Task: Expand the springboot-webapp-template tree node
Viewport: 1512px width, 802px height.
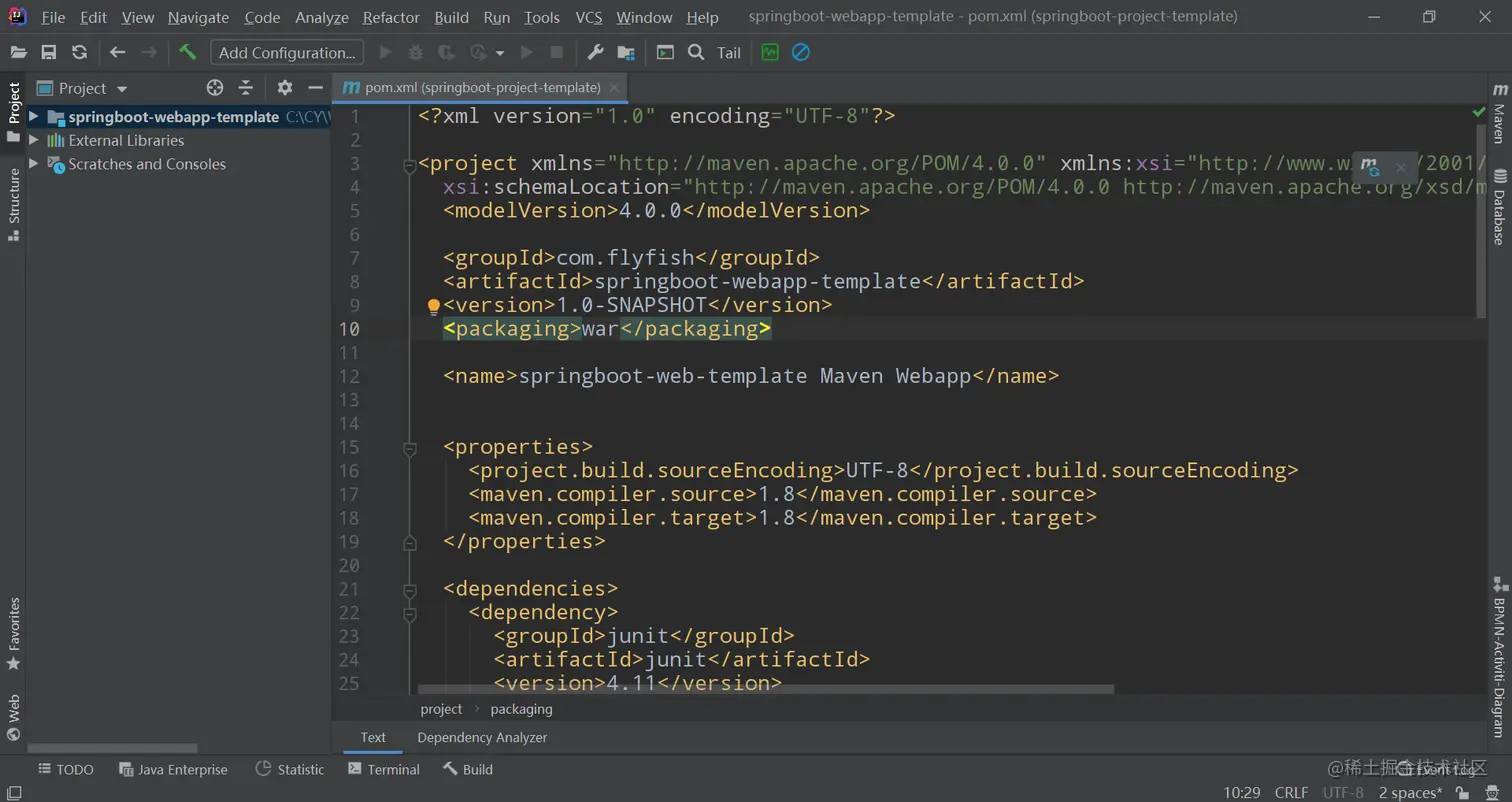Action: (34, 117)
